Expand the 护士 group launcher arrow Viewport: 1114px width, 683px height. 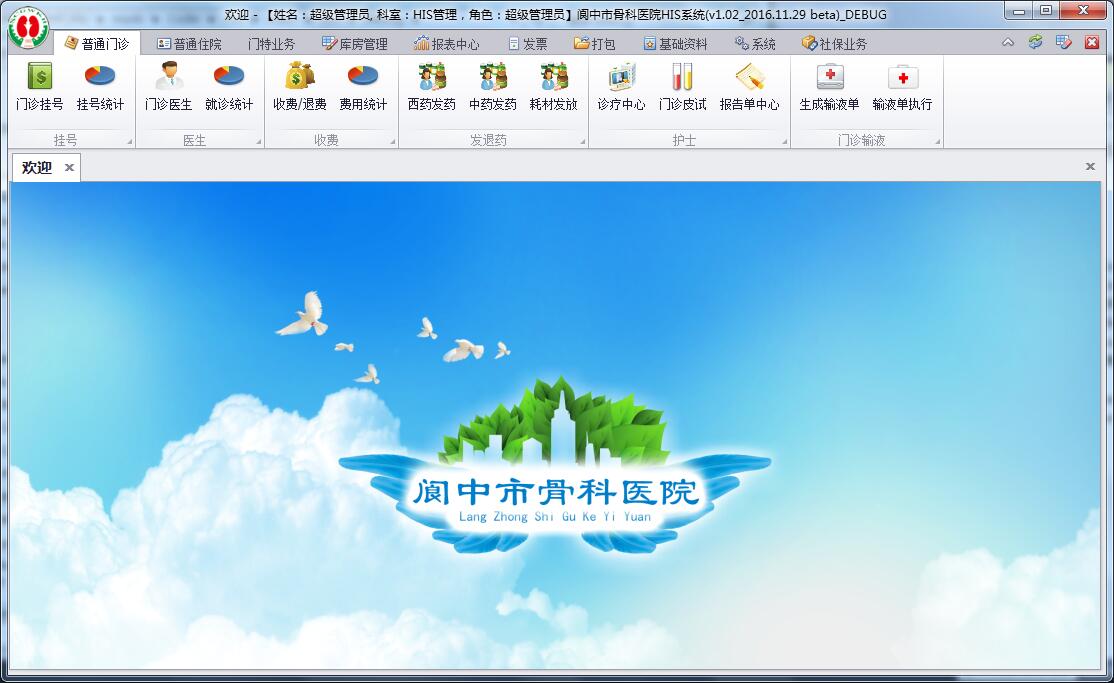pyautogui.click(x=785, y=141)
